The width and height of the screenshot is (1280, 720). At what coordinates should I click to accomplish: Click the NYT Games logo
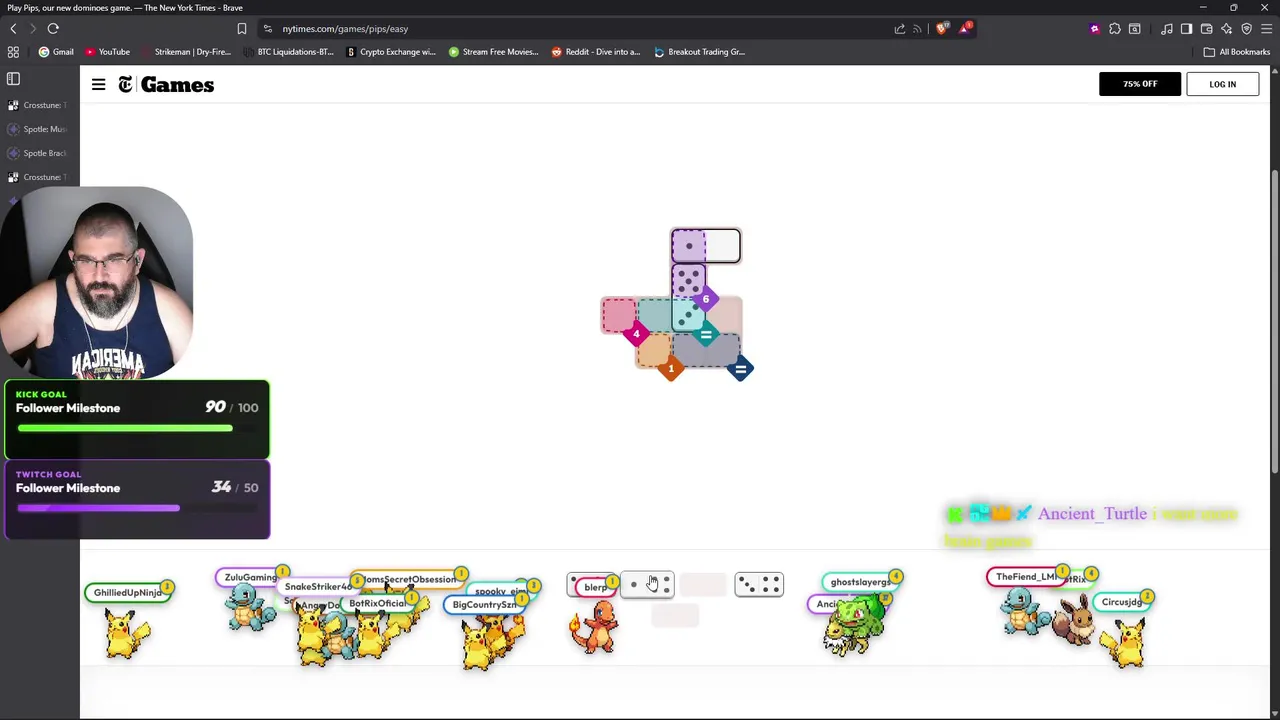(166, 85)
